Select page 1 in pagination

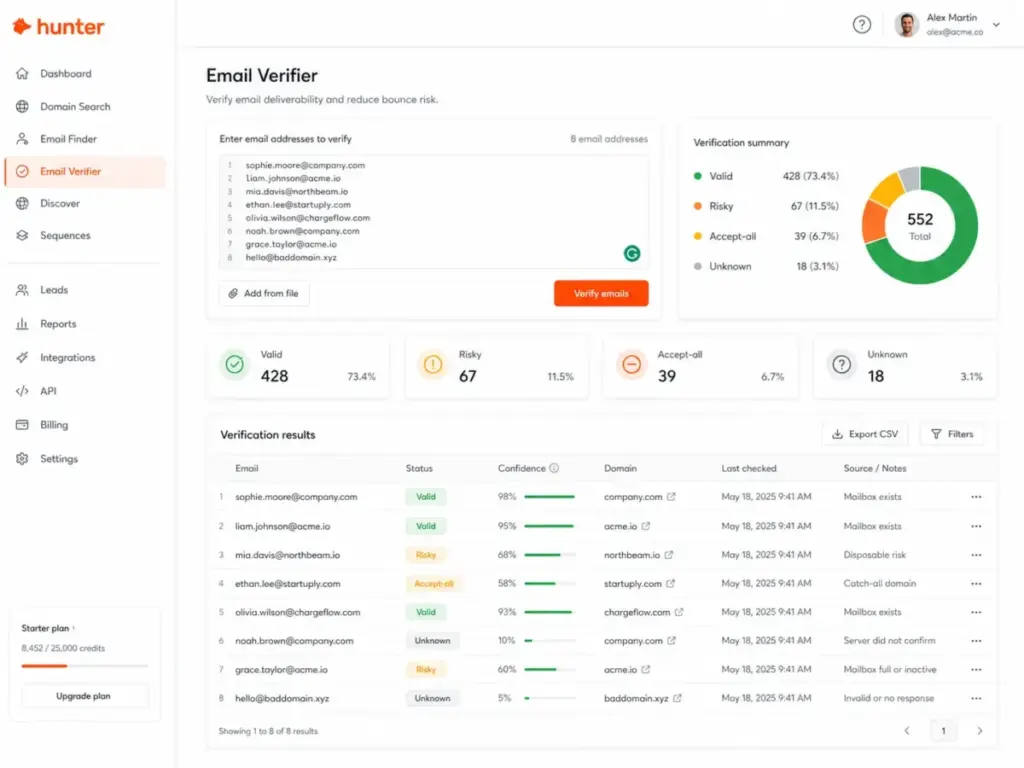coord(943,731)
